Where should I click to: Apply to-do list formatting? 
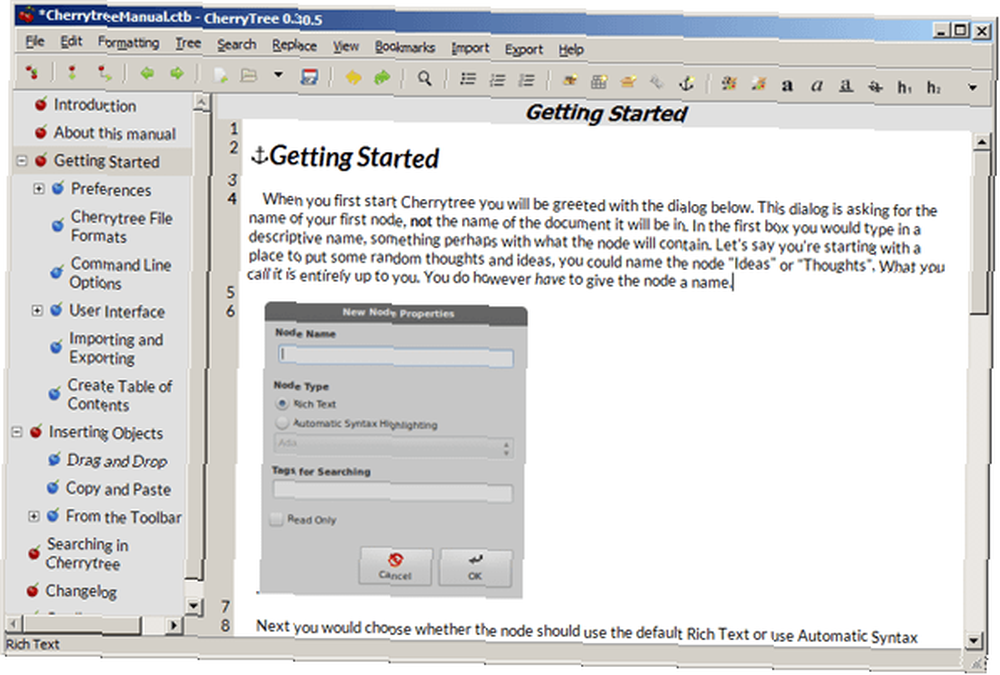(x=526, y=80)
